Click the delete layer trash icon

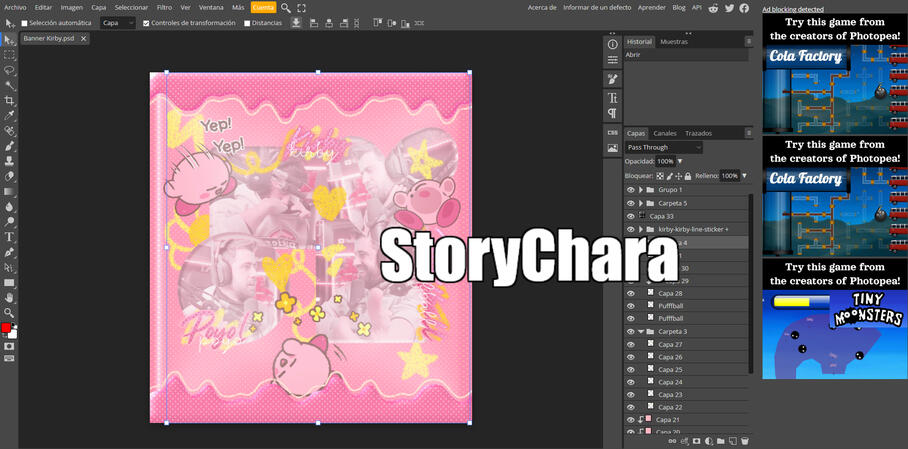tap(745, 441)
